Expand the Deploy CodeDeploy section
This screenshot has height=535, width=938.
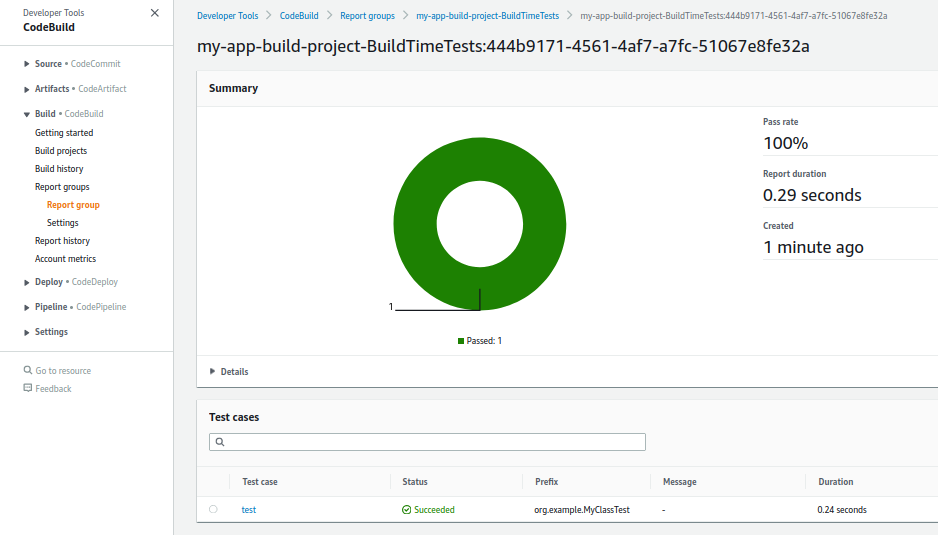27,282
